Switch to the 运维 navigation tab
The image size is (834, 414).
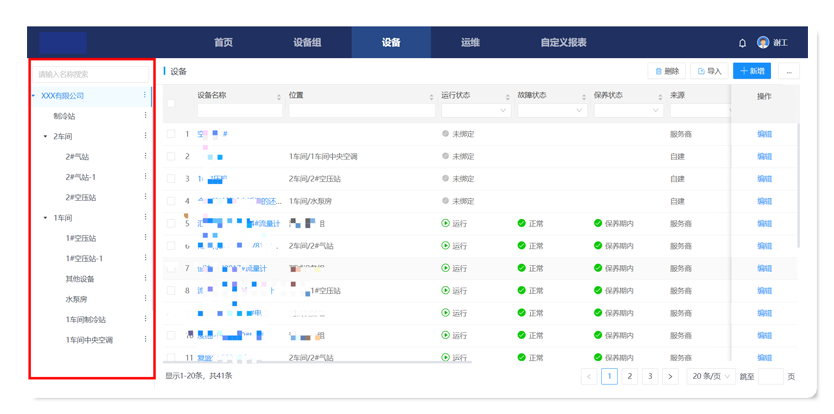470,43
